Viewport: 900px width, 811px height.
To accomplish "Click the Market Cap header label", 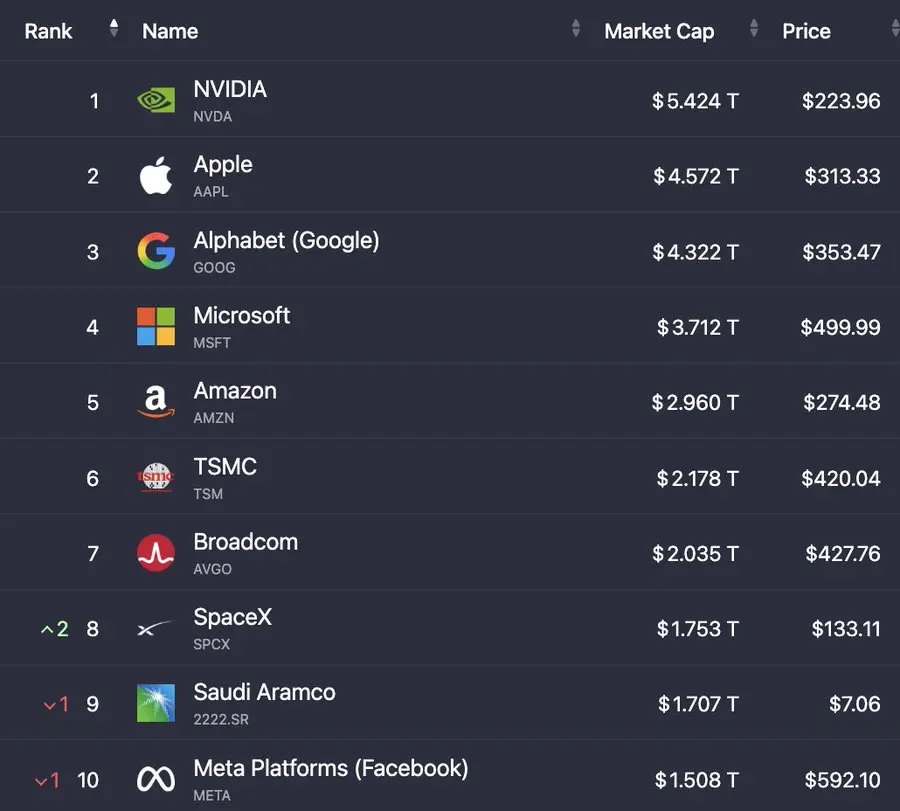I will [659, 31].
